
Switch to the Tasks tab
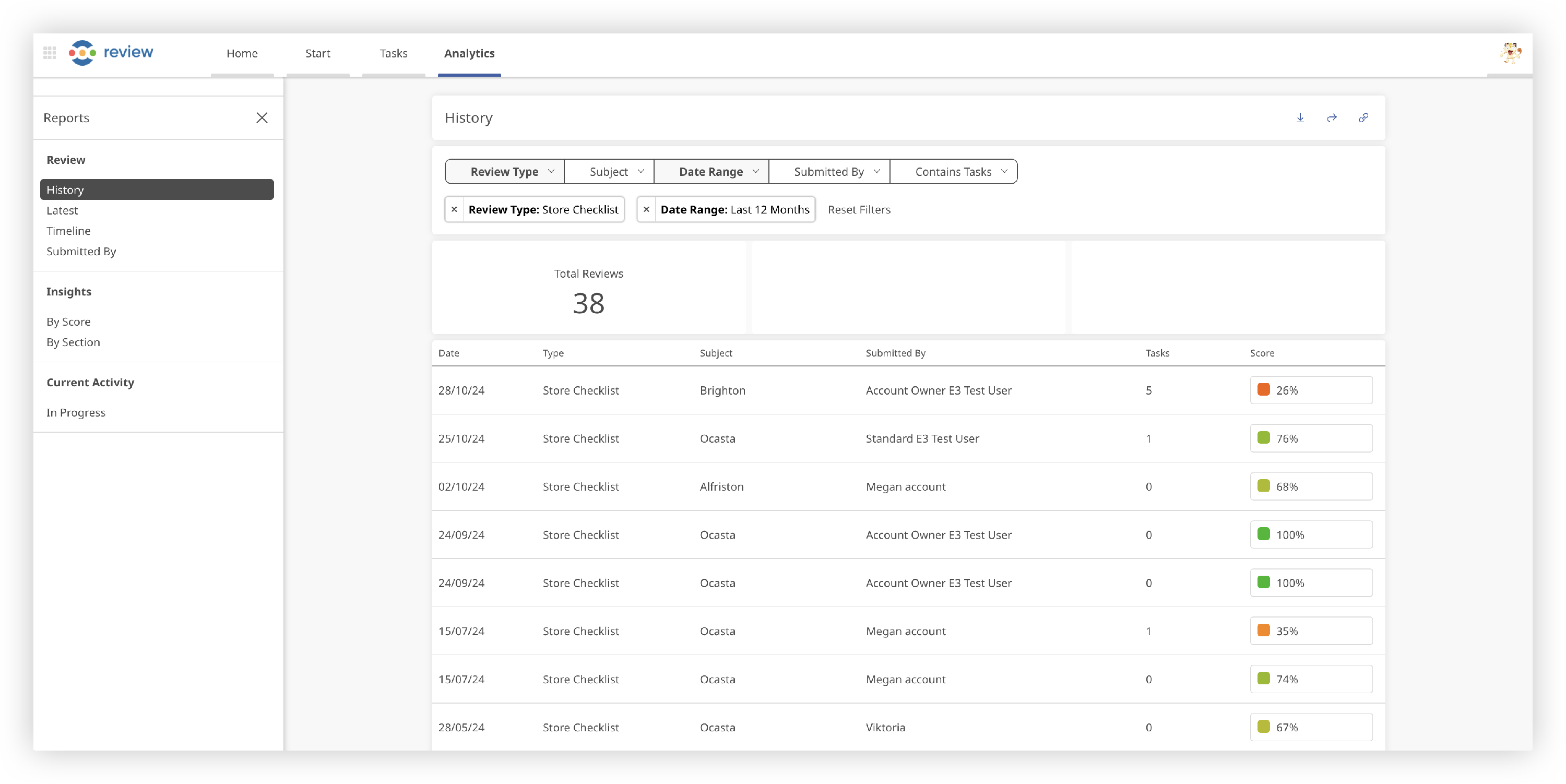pyautogui.click(x=393, y=53)
